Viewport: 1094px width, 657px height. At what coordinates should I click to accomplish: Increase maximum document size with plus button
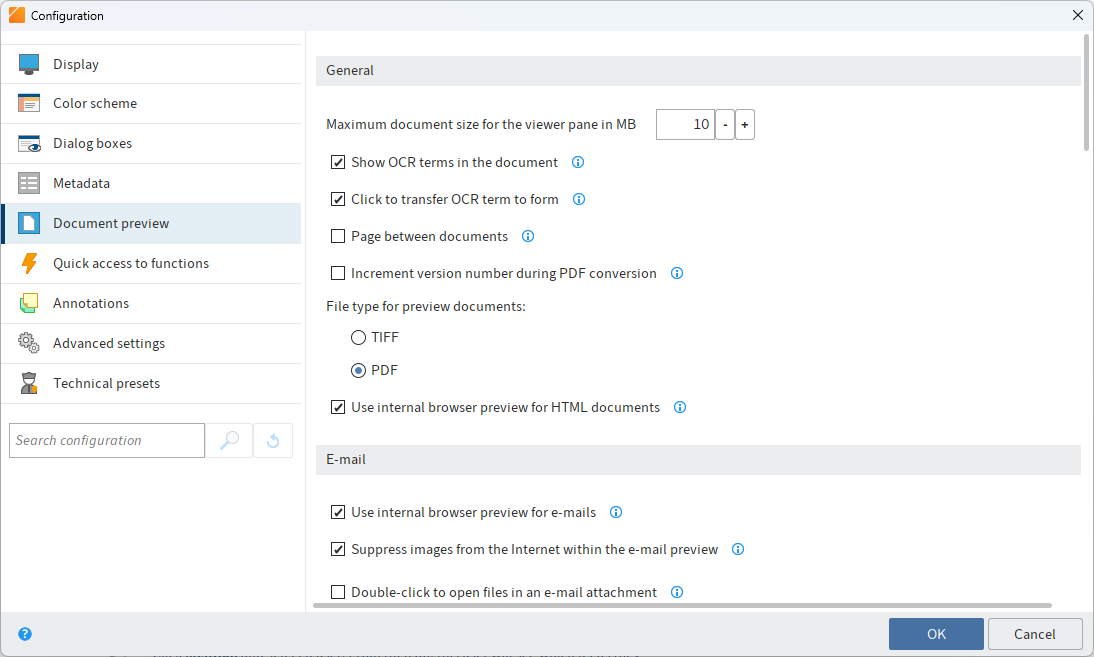click(x=744, y=124)
